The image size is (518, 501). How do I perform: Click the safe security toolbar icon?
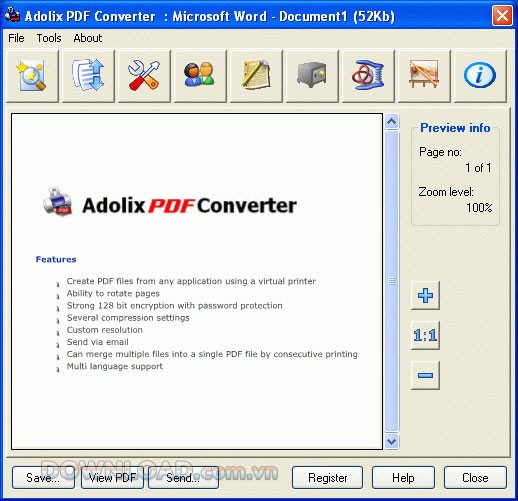coord(312,76)
